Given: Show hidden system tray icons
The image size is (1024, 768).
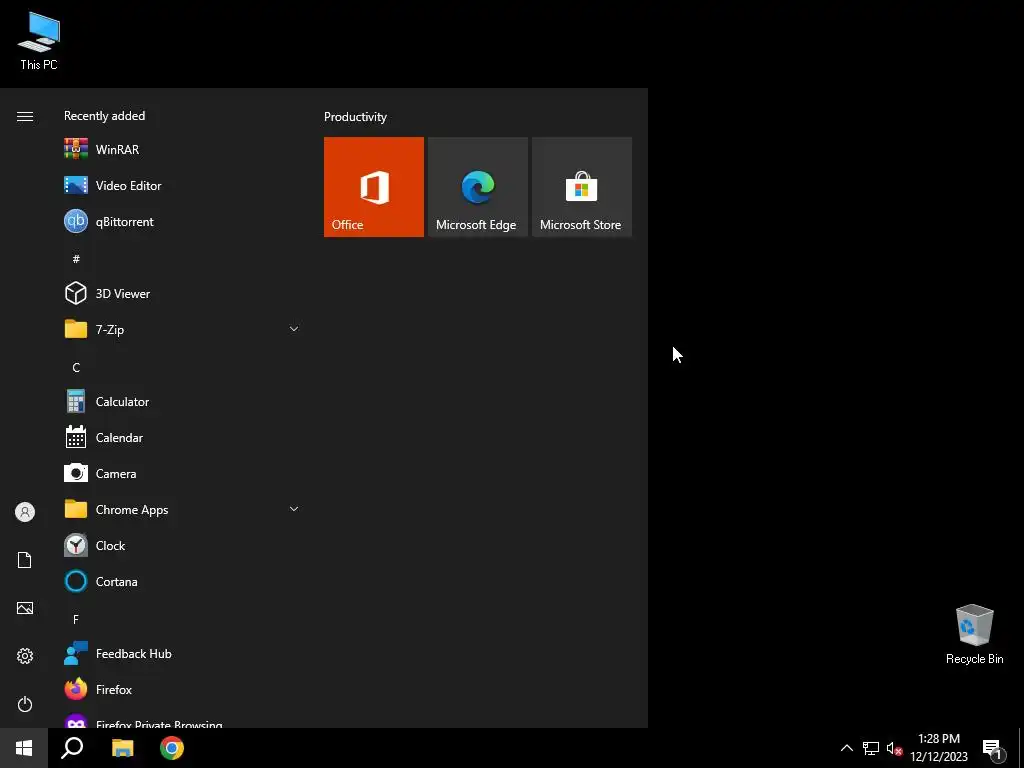Looking at the screenshot, I should tap(846, 748).
